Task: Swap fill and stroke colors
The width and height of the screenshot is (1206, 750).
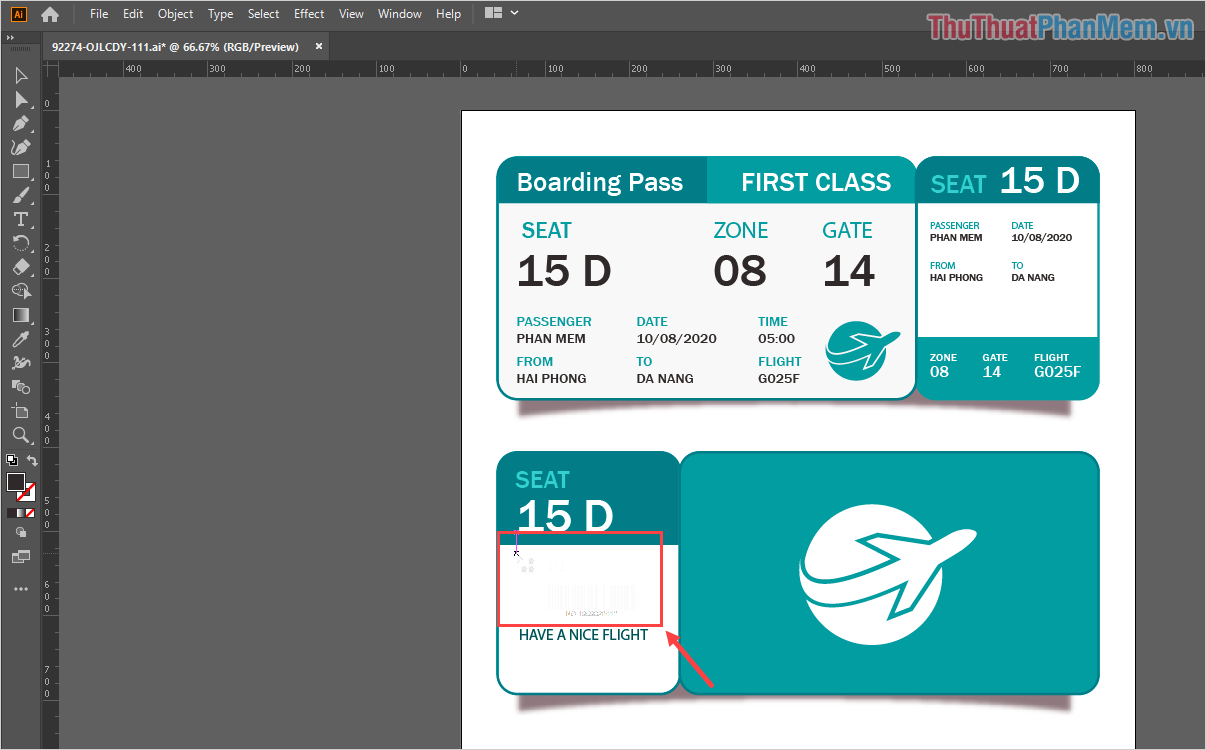Action: [32, 461]
